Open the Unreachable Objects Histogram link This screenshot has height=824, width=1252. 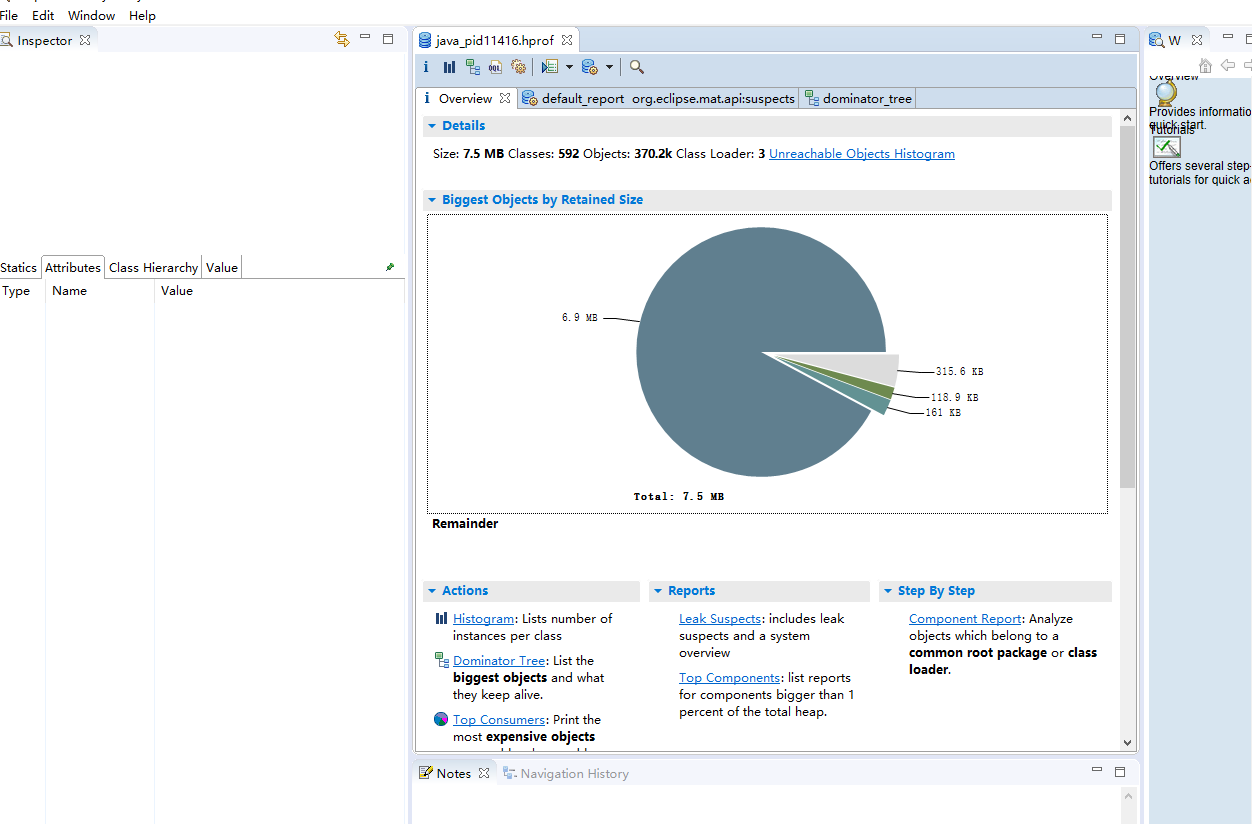pyautogui.click(x=861, y=154)
